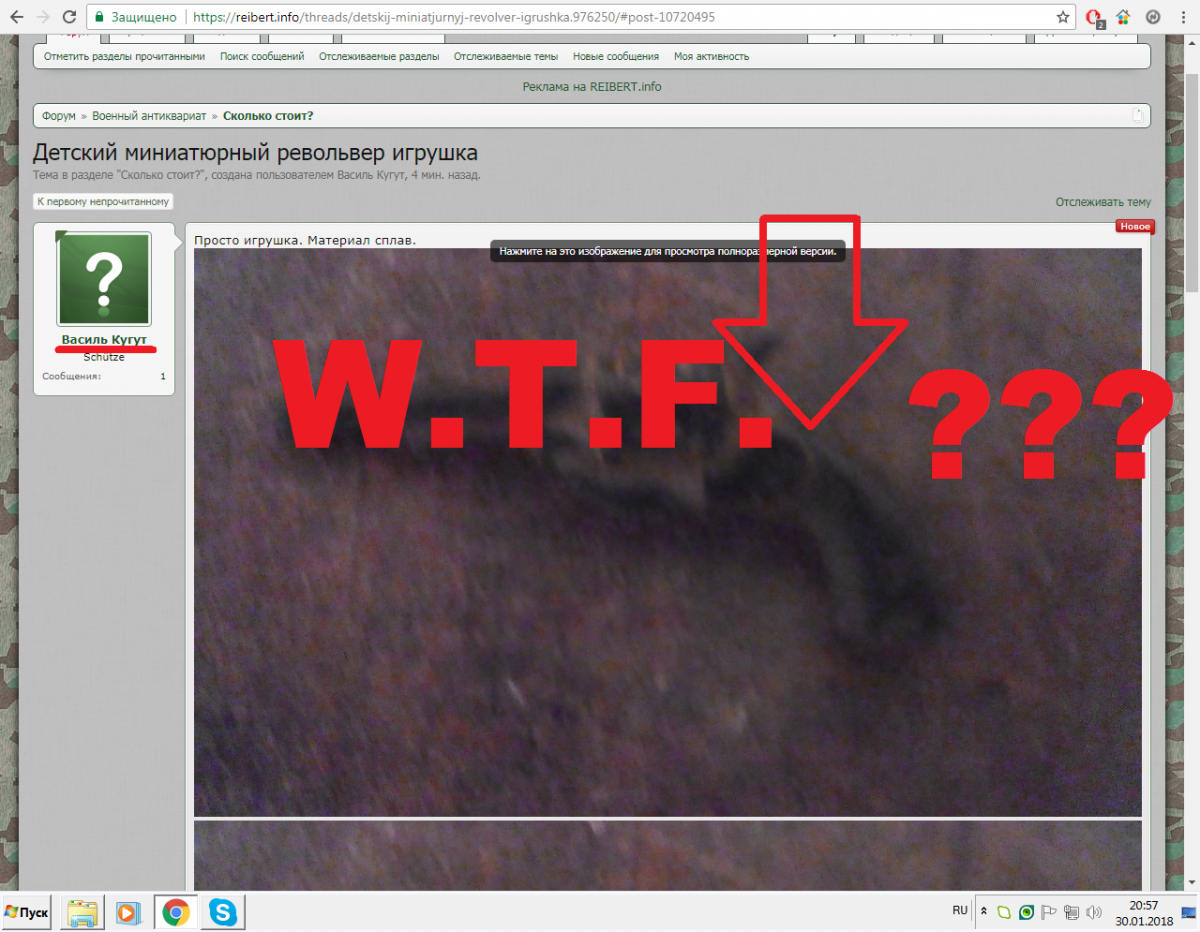Go to 'Отслеживаемые разделы'
Viewport: 1200px width, 932px height.
tap(379, 57)
